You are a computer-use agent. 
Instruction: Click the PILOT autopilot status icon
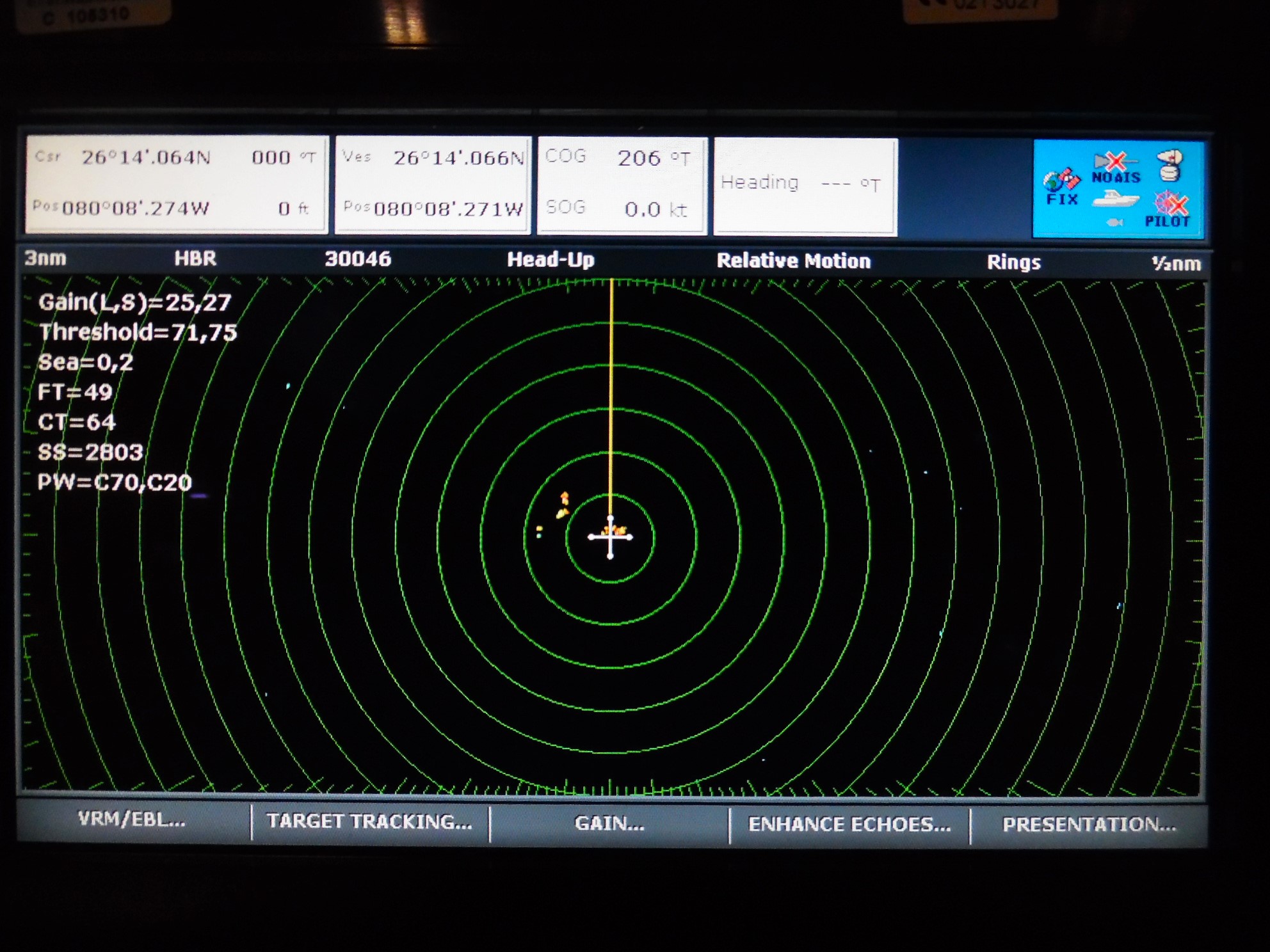pos(1168,210)
